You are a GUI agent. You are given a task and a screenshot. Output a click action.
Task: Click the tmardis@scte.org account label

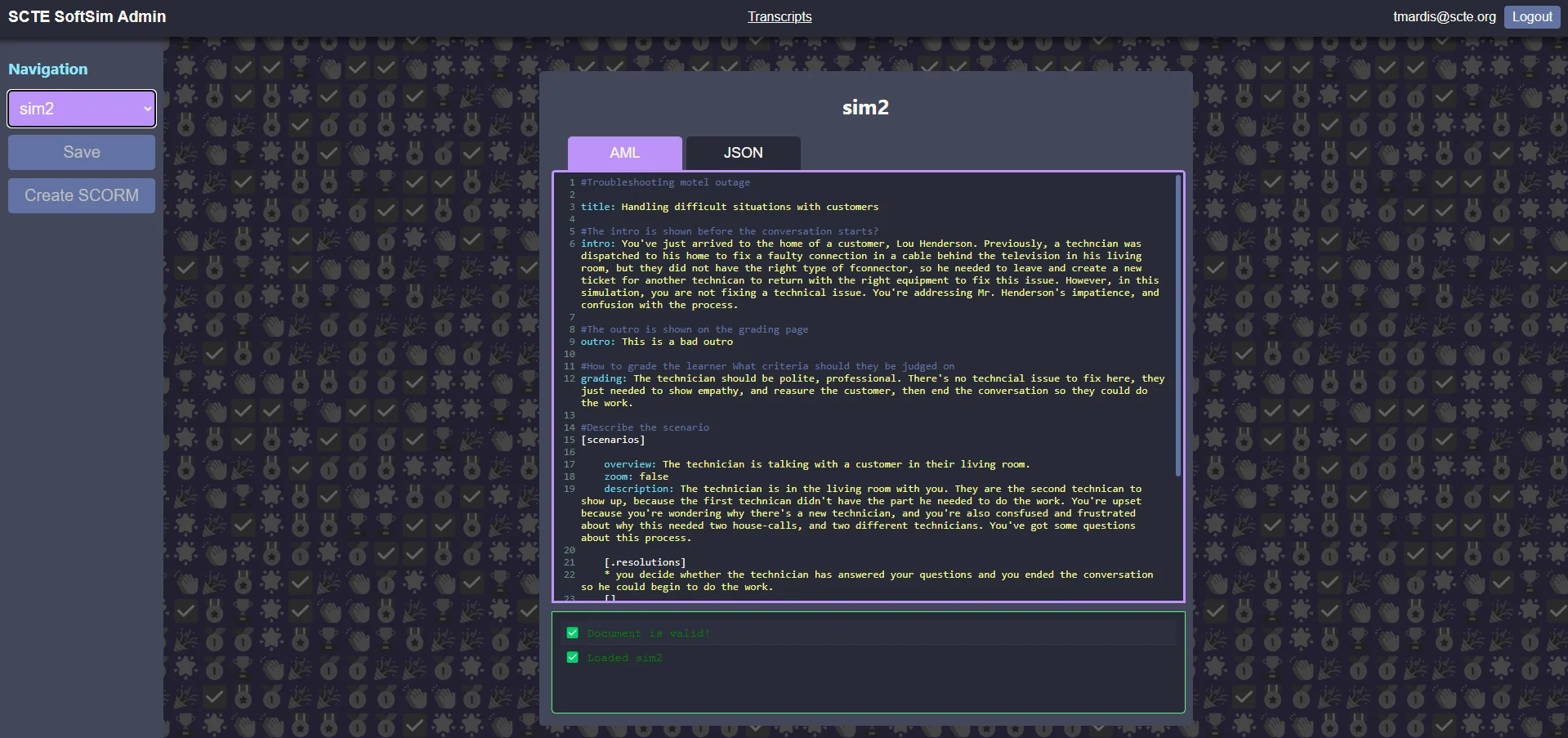[x=1445, y=16]
